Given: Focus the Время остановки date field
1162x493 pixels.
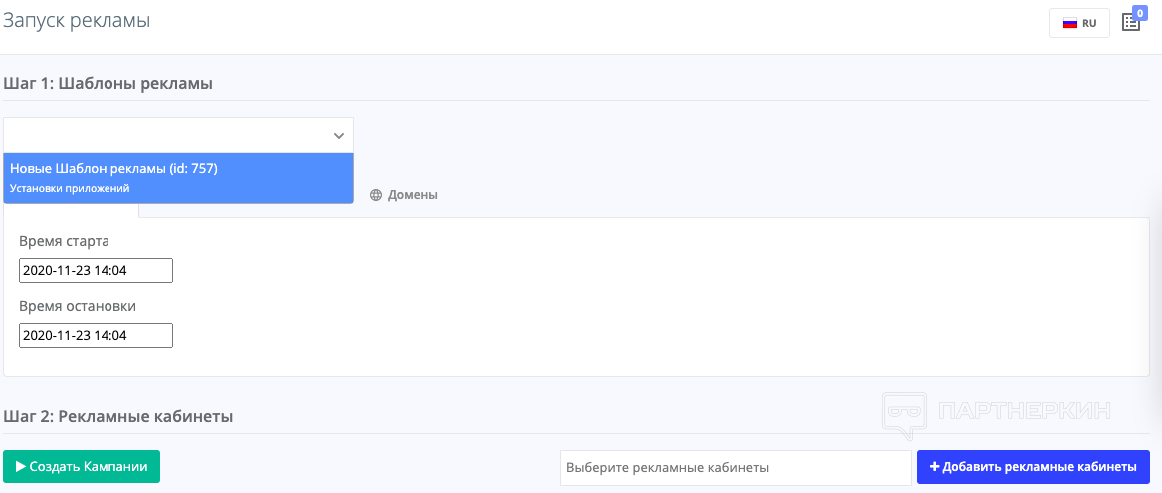Looking at the screenshot, I should pos(96,335).
